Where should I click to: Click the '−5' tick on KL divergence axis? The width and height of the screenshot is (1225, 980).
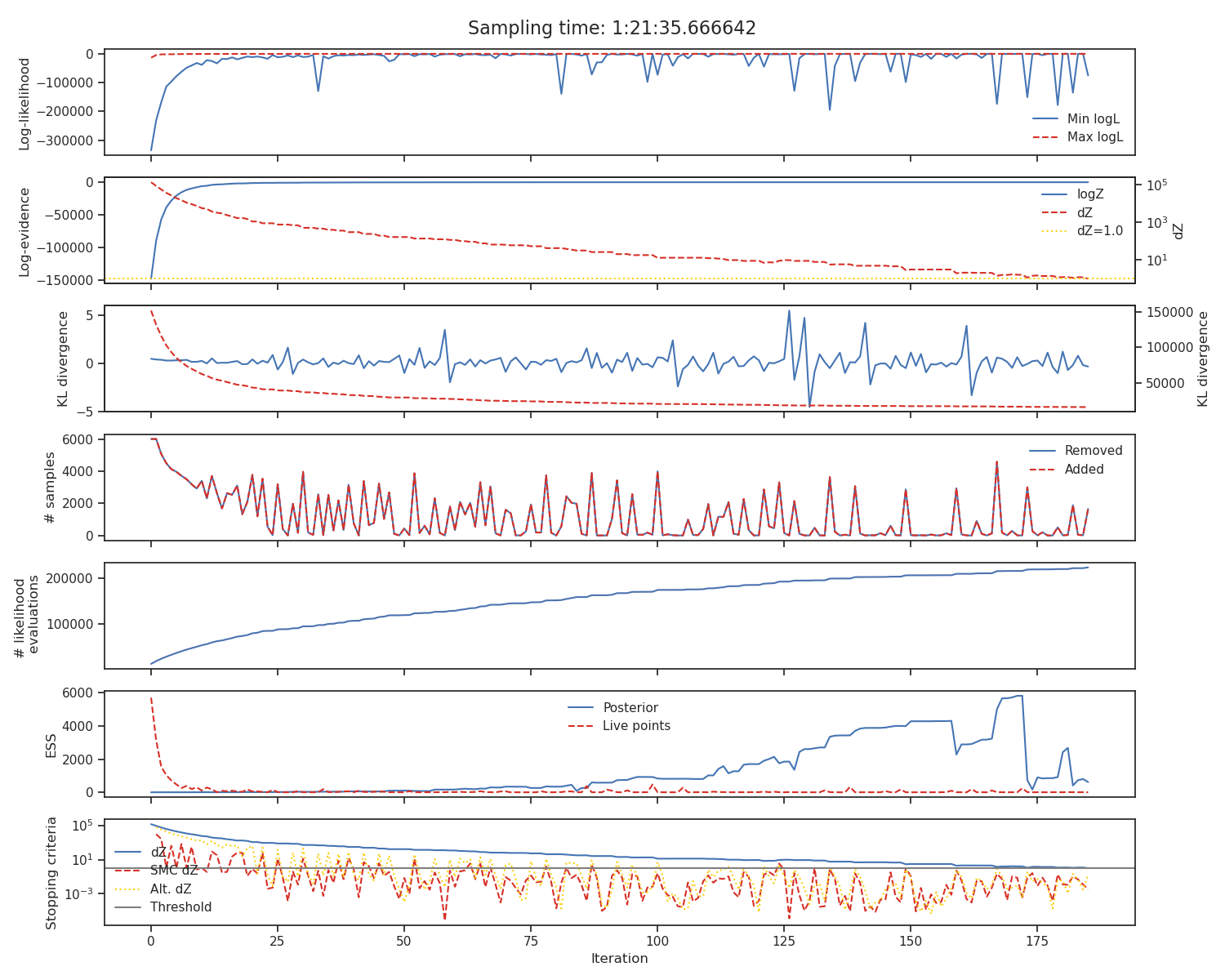pyautogui.click(x=87, y=412)
